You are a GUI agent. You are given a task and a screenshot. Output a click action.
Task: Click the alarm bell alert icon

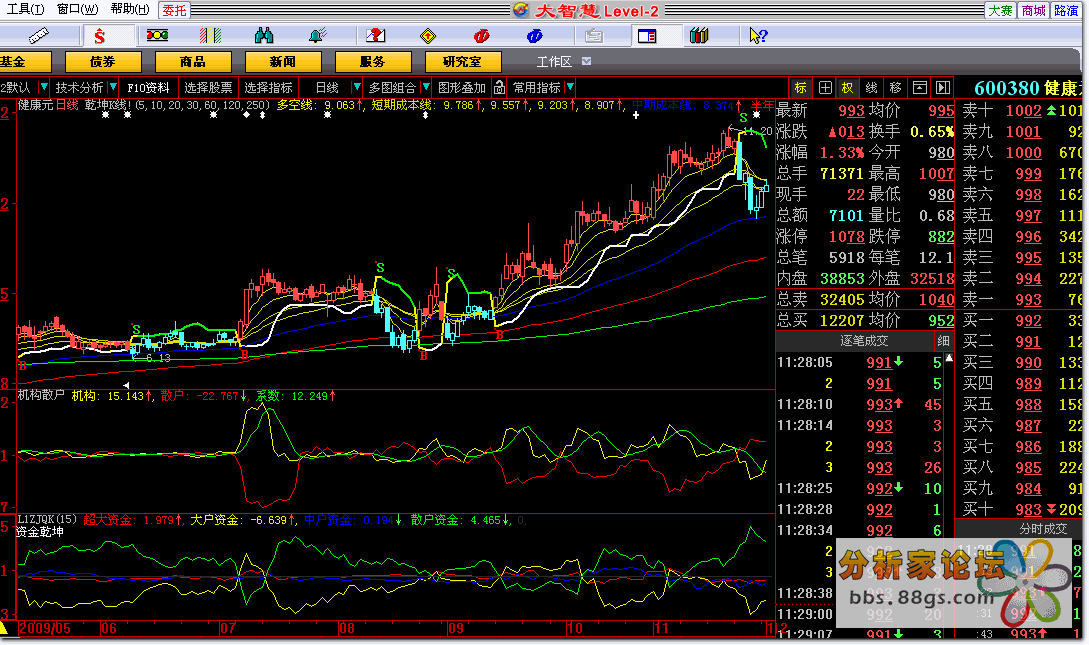(x=318, y=35)
